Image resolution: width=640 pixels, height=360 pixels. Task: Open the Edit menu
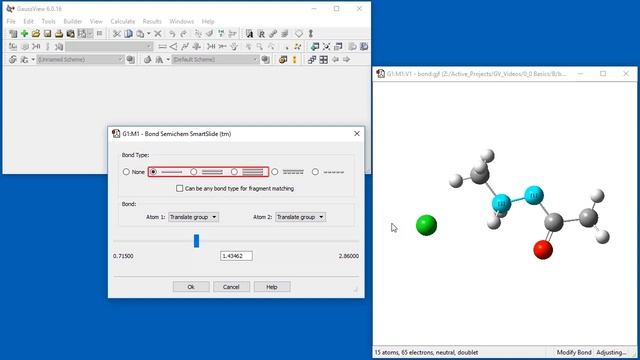(x=28, y=21)
